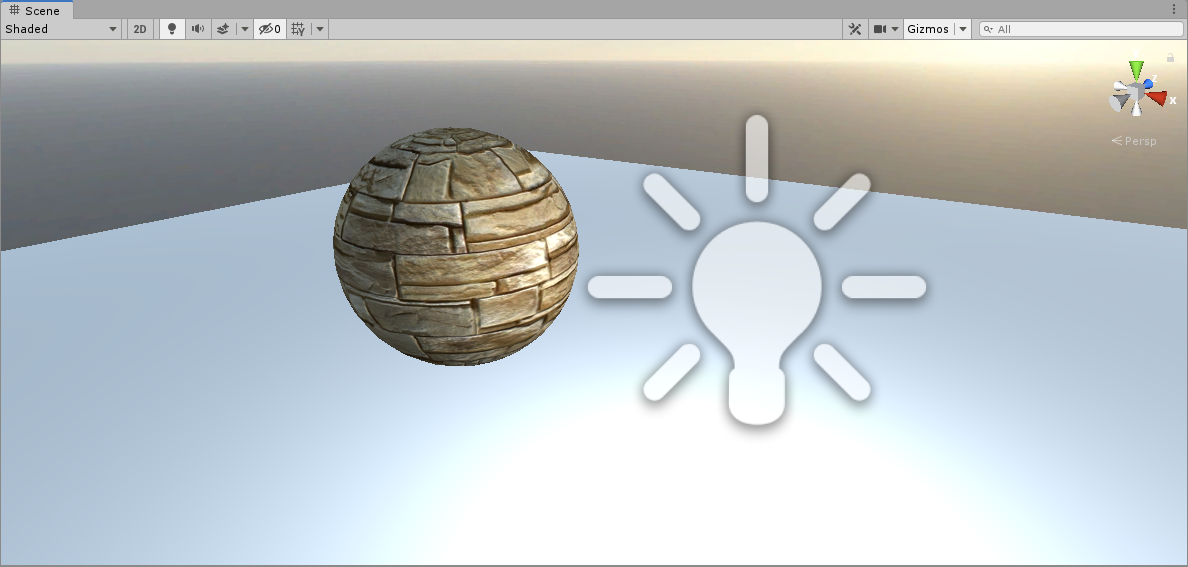The height and width of the screenshot is (567, 1188).
Task: Toggle hidden objects scene visibility
Action: pyautogui.click(x=270, y=29)
